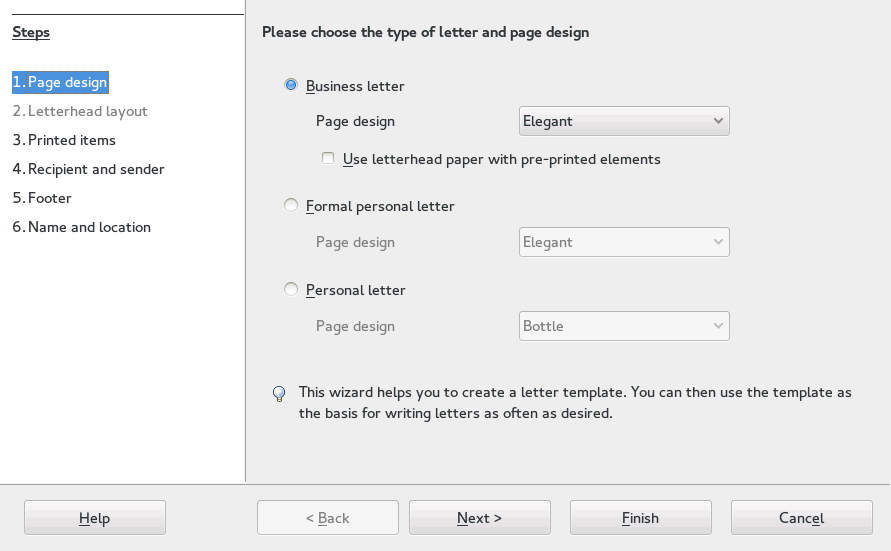Choose the Formal personal letter option
The image size is (891, 551).
click(291, 206)
